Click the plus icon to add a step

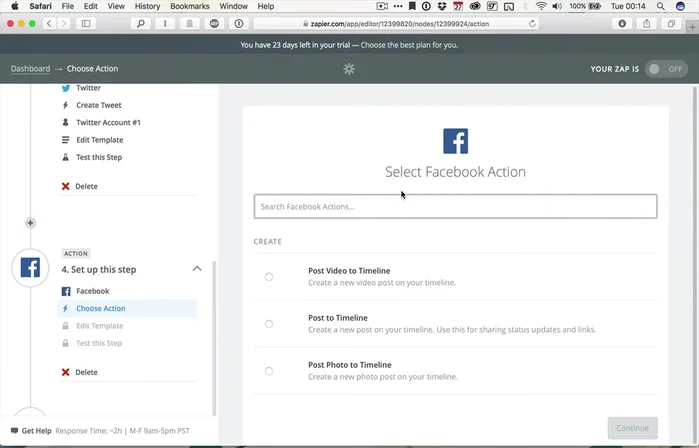[30, 223]
